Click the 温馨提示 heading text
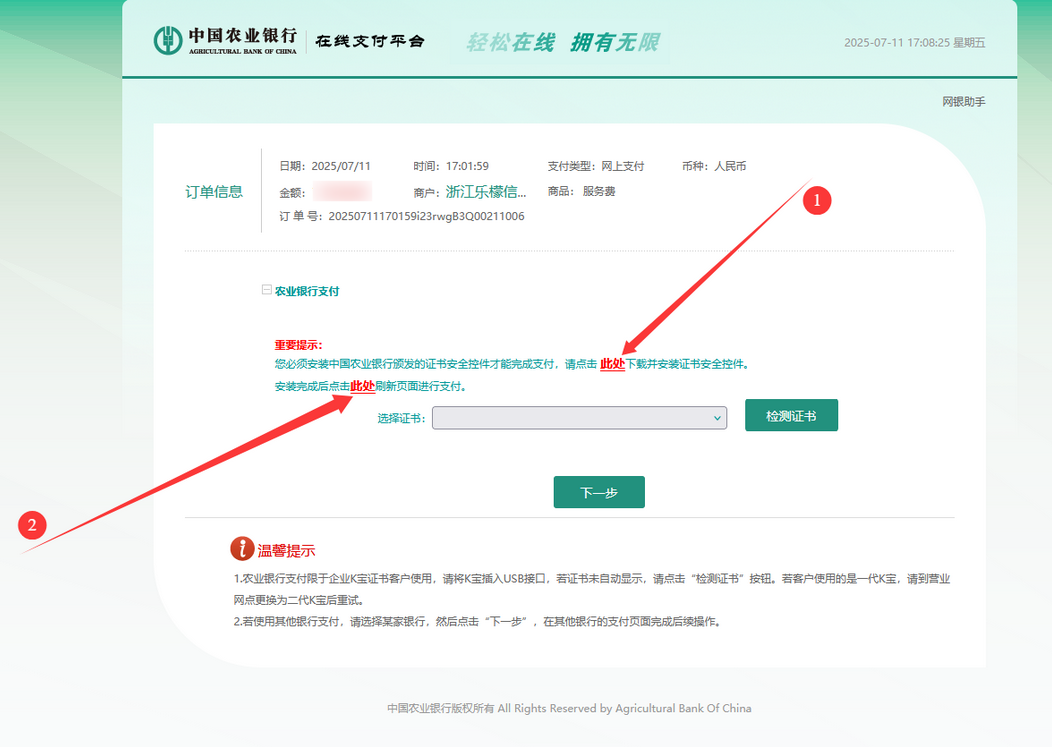Viewport: 1052px width, 747px height. point(286,551)
